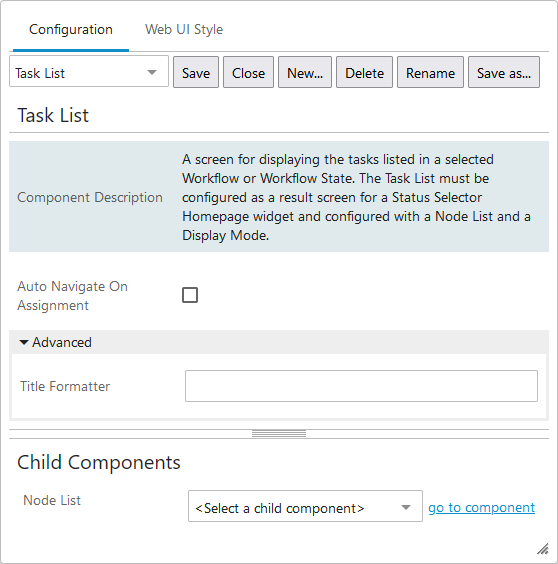Focus the Title Formatter text field

point(361,386)
